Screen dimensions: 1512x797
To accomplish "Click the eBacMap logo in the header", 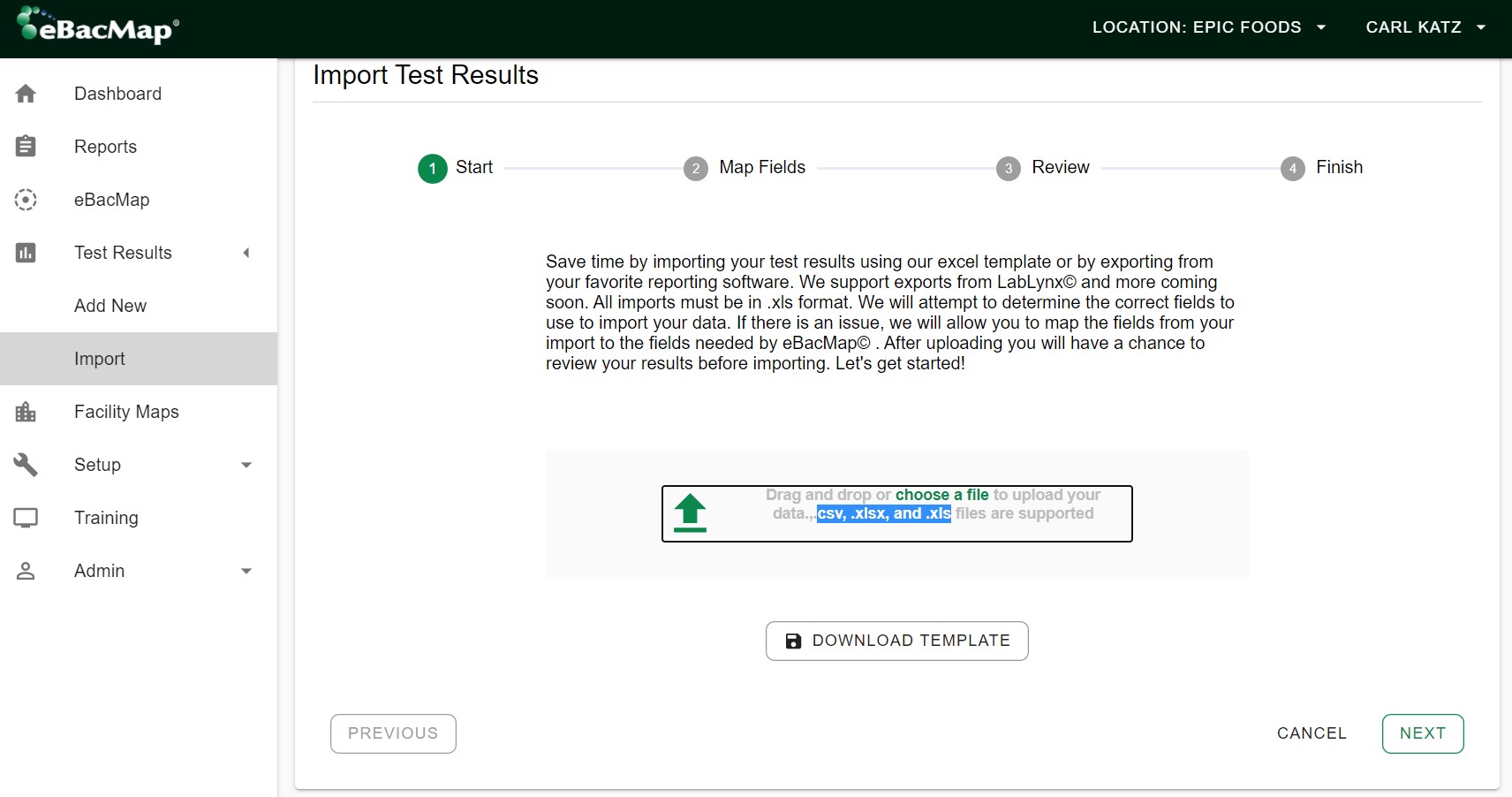I will 95,26.
